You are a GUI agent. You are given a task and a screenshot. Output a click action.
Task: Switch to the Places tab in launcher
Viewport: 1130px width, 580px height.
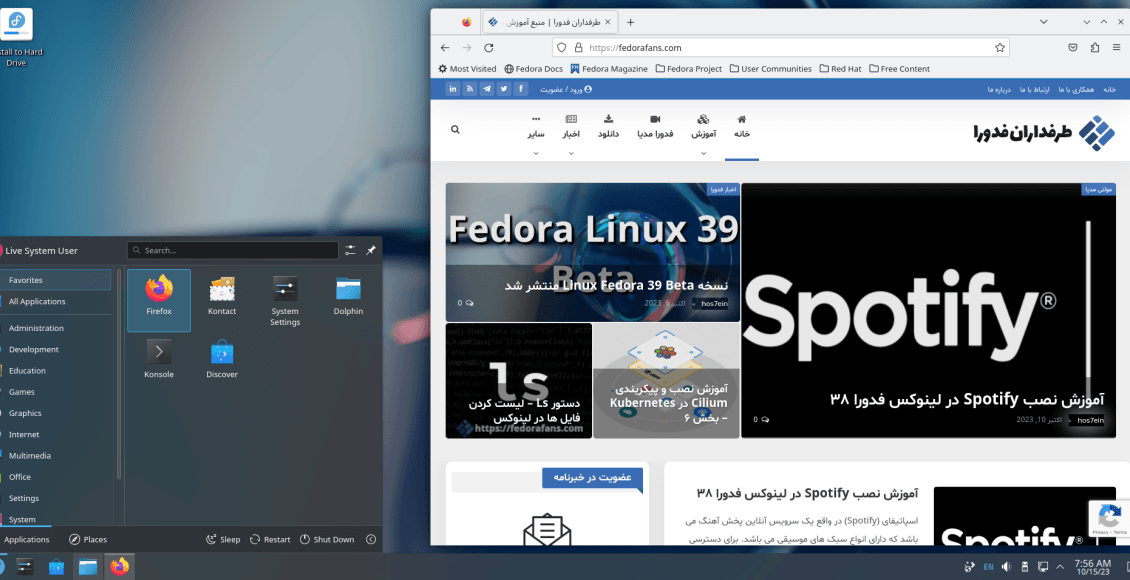pos(88,539)
